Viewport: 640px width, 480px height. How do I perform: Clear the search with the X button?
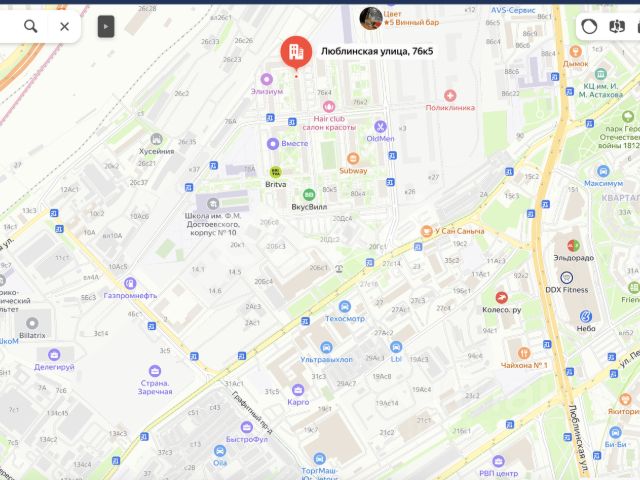pos(64,27)
